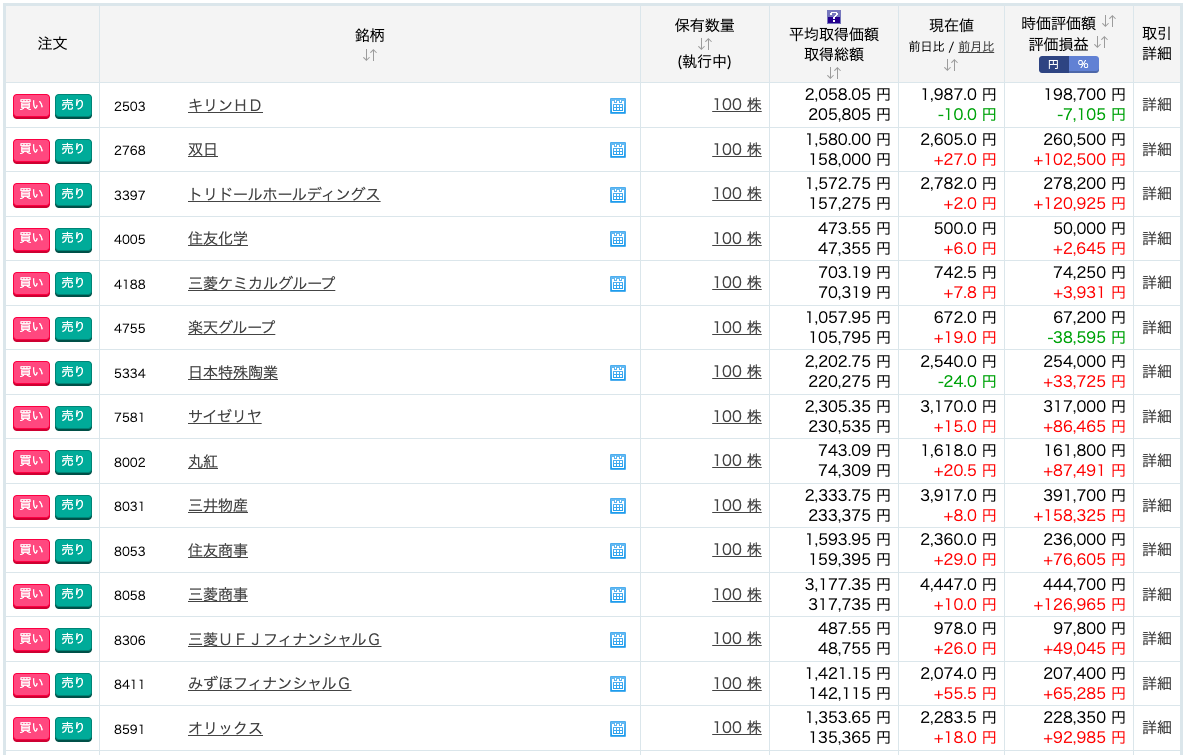Select the -38,595 円 loss value

pyautogui.click(x=1086, y=337)
